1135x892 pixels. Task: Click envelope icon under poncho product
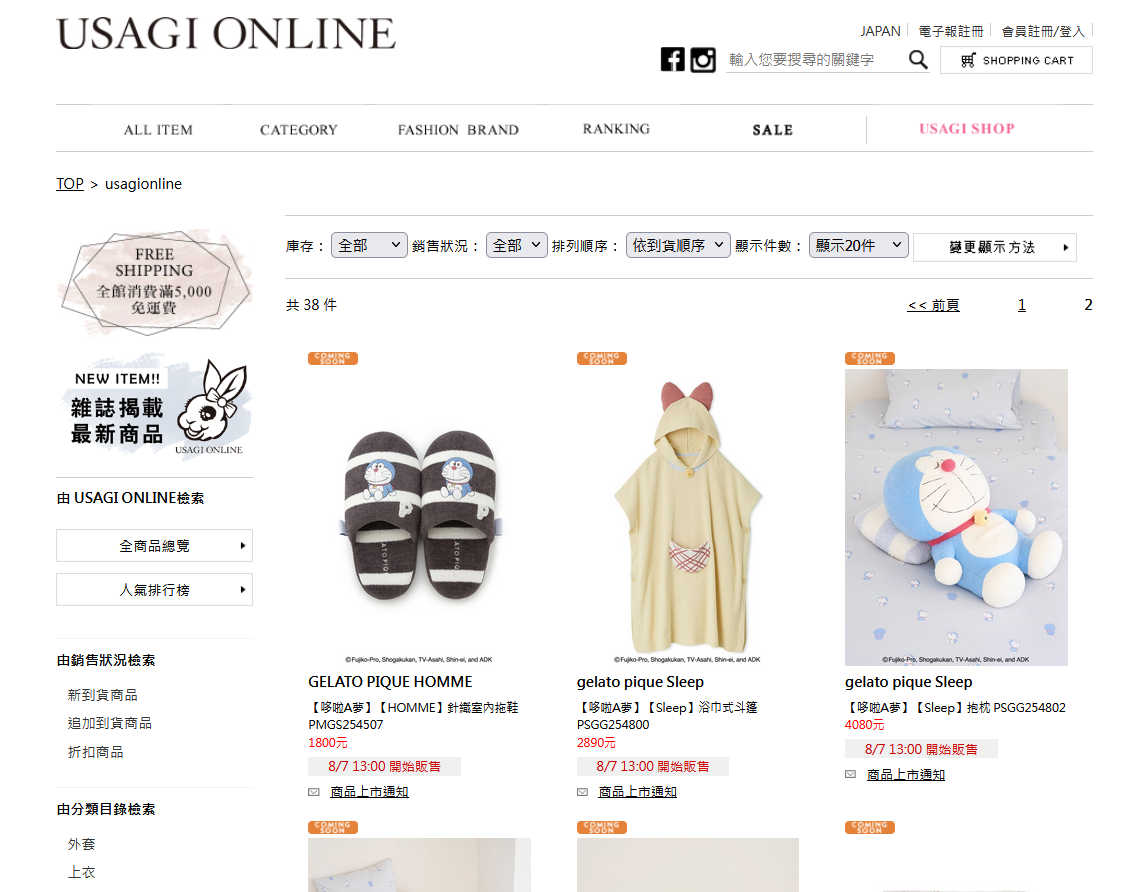(x=582, y=792)
